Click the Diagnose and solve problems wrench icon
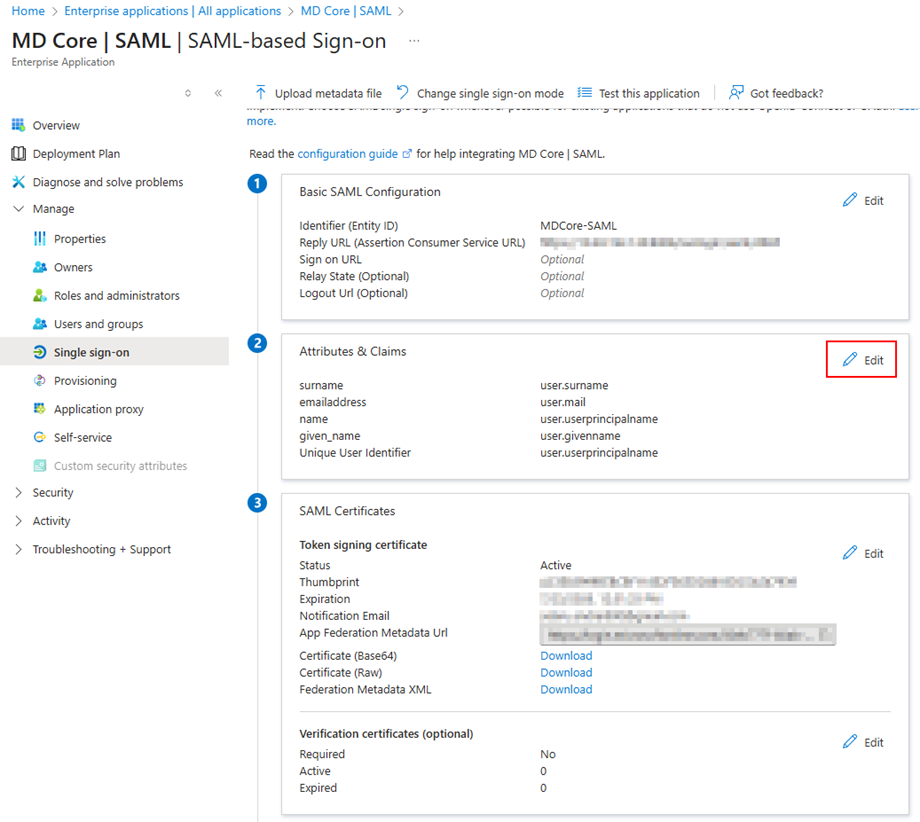 (x=18, y=182)
